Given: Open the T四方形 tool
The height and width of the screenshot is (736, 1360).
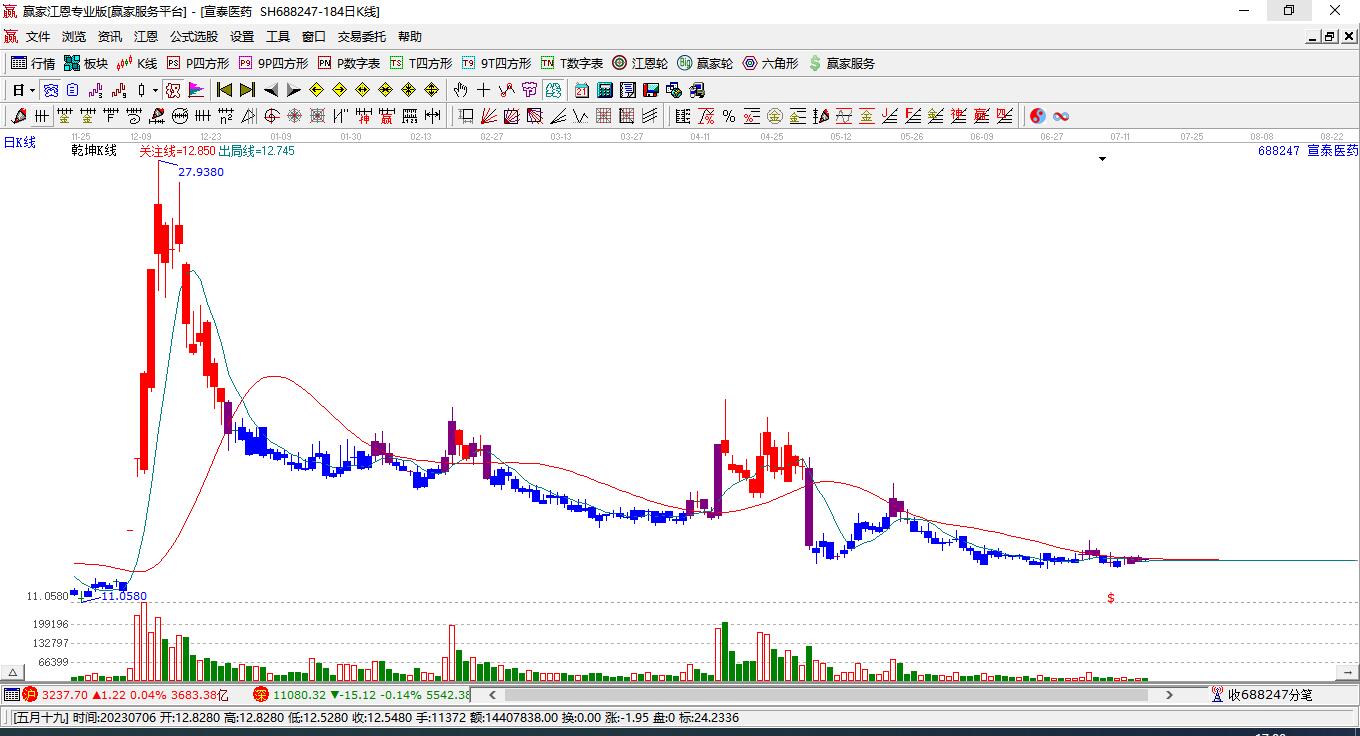Looking at the screenshot, I should [421, 63].
